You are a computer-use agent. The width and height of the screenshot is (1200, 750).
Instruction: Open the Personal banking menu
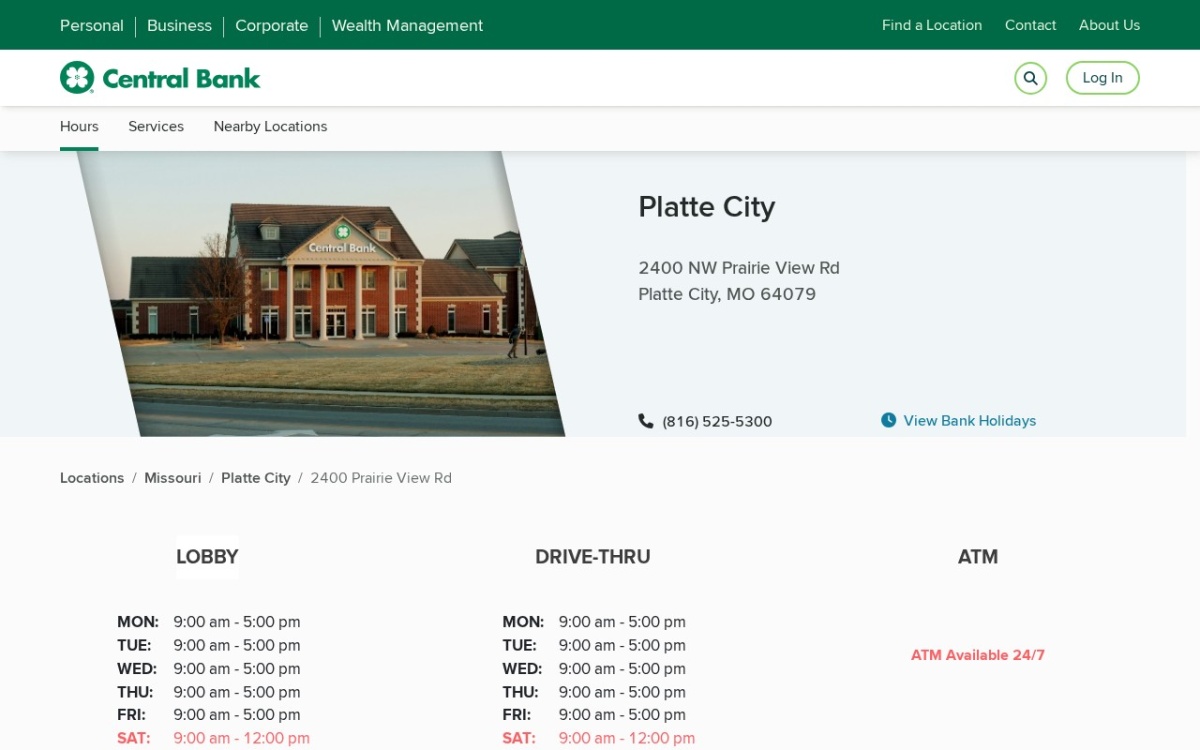(92, 26)
